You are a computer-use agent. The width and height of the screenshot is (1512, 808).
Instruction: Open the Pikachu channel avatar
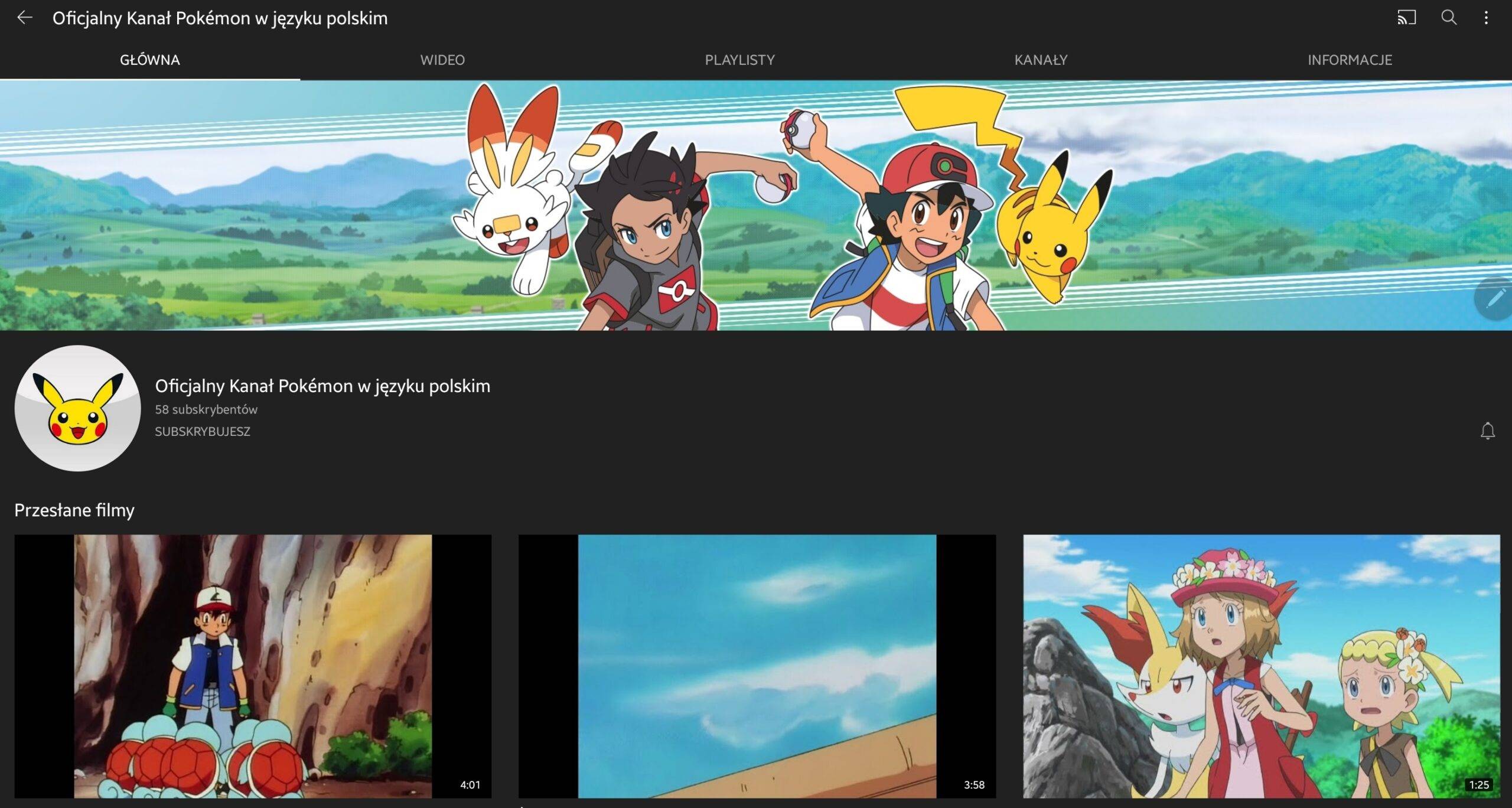pyautogui.click(x=77, y=408)
